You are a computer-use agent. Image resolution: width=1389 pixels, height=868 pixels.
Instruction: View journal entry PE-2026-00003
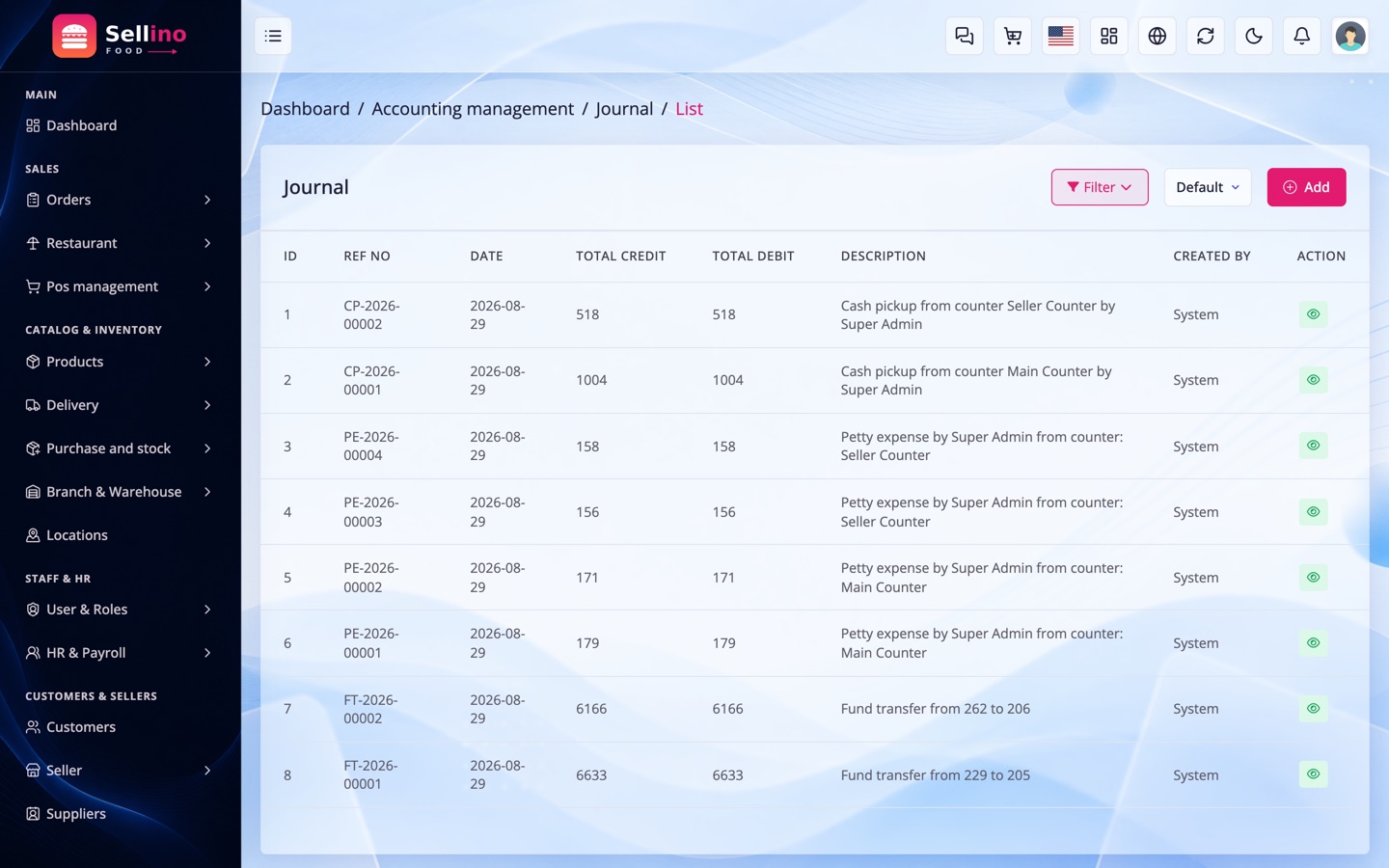click(1313, 512)
